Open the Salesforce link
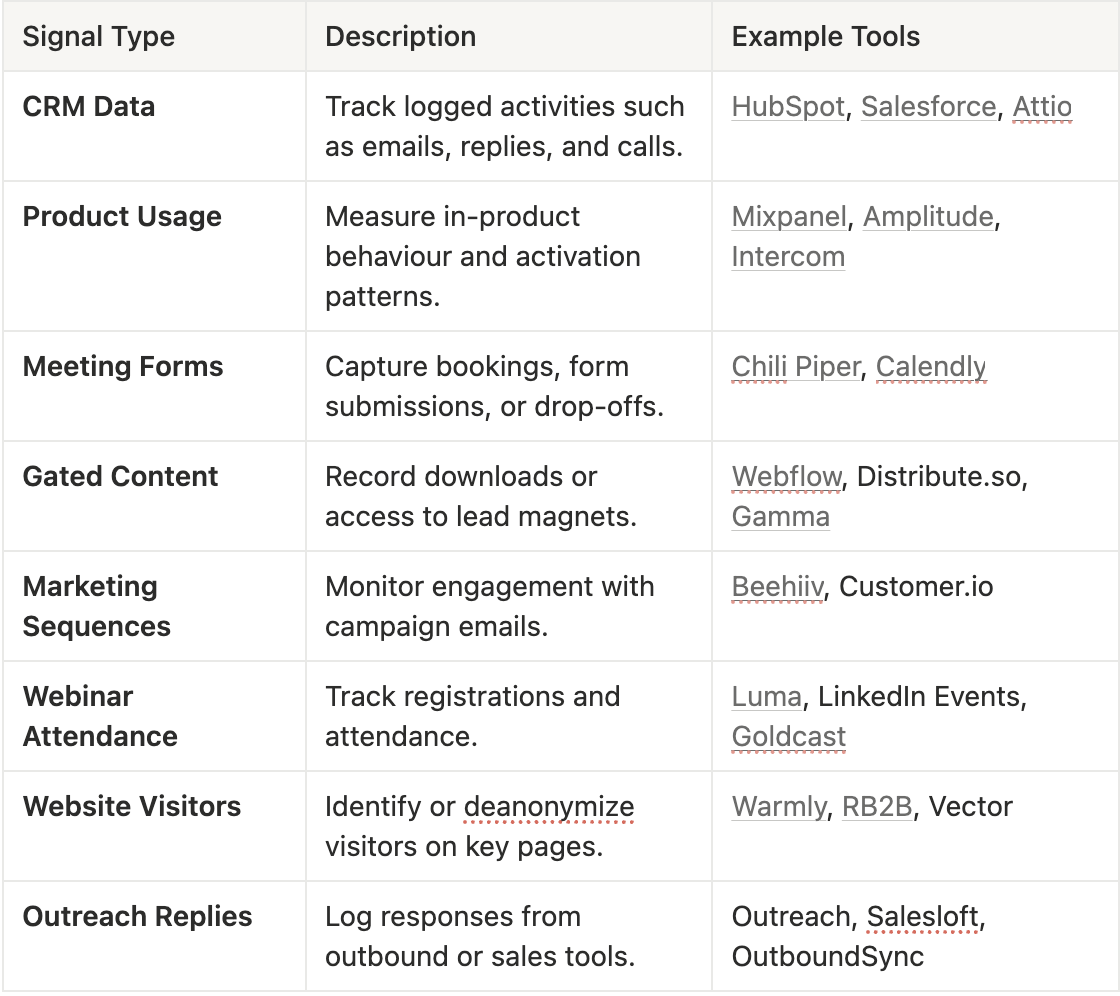The image size is (1120, 996). [x=929, y=106]
